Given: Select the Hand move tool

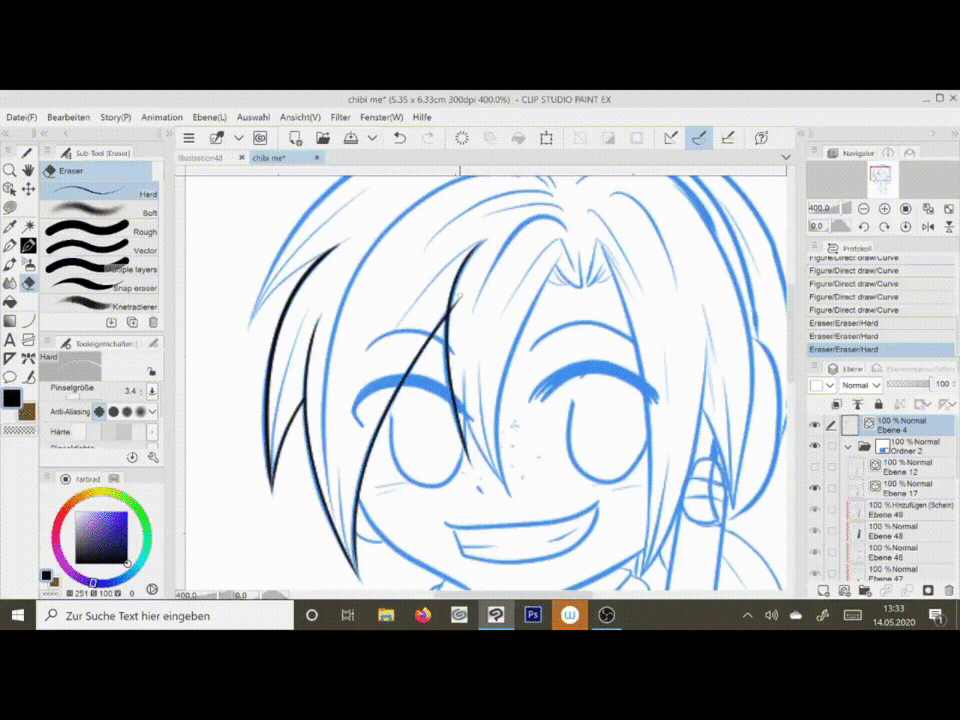Looking at the screenshot, I should [28, 171].
